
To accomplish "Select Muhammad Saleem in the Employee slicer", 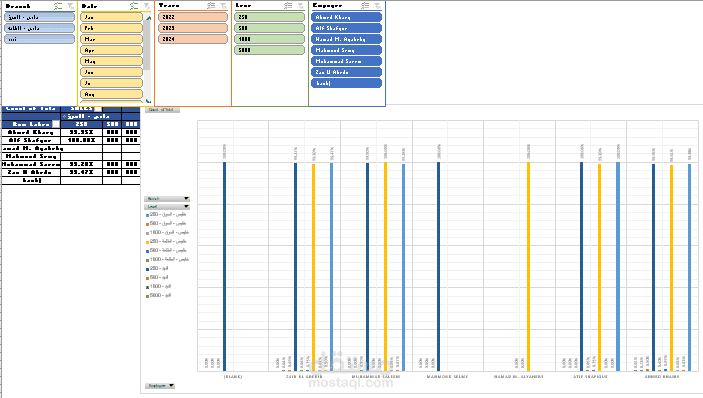I will click(347, 61).
